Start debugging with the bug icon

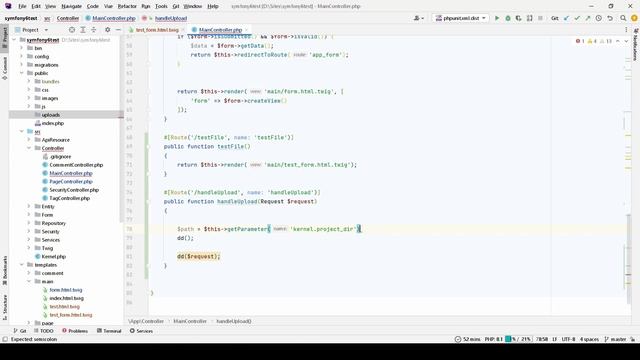(508, 18)
